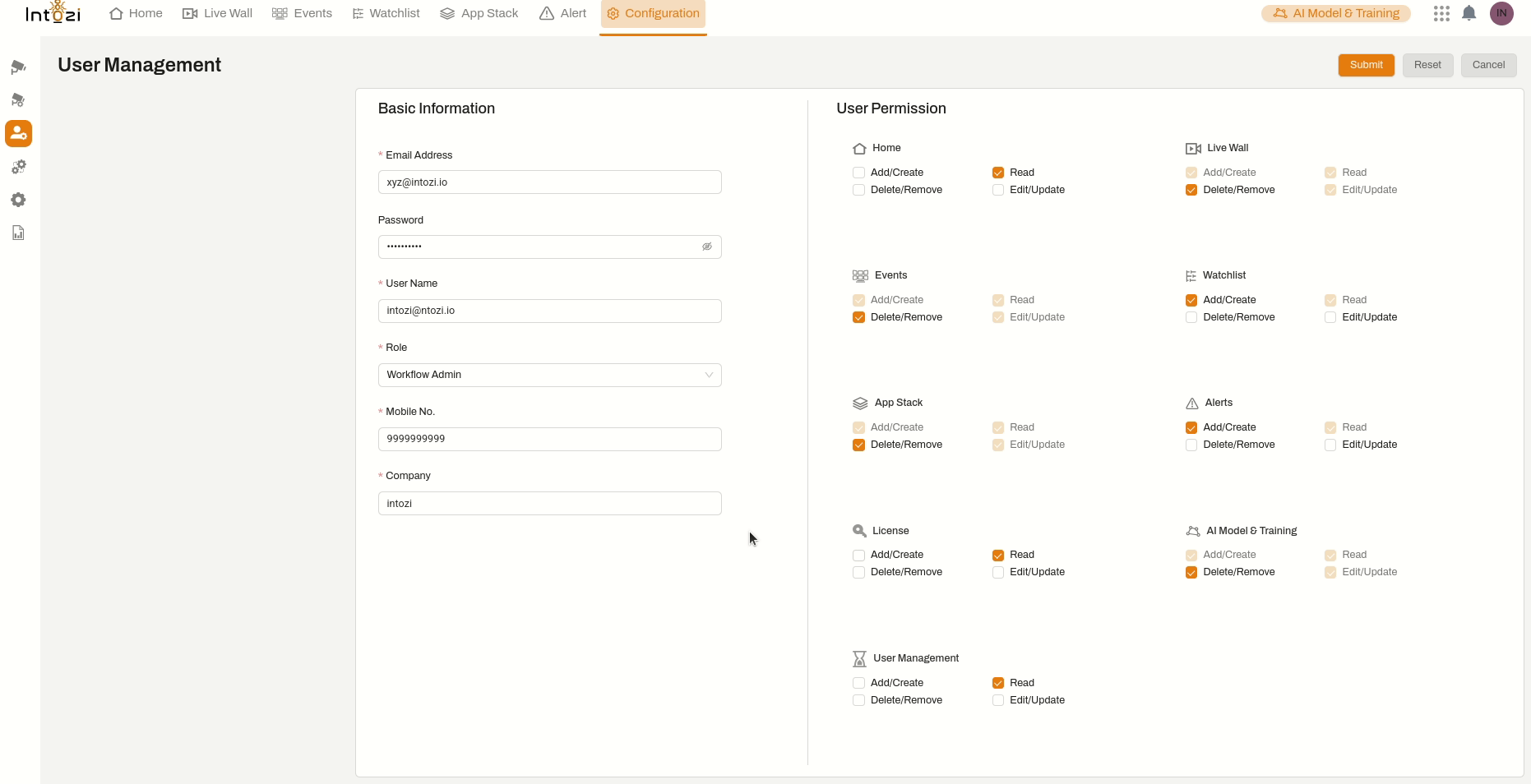Viewport: 1531px width, 784px height.
Task: Check Edit/Update under User Management
Action: [997, 700]
